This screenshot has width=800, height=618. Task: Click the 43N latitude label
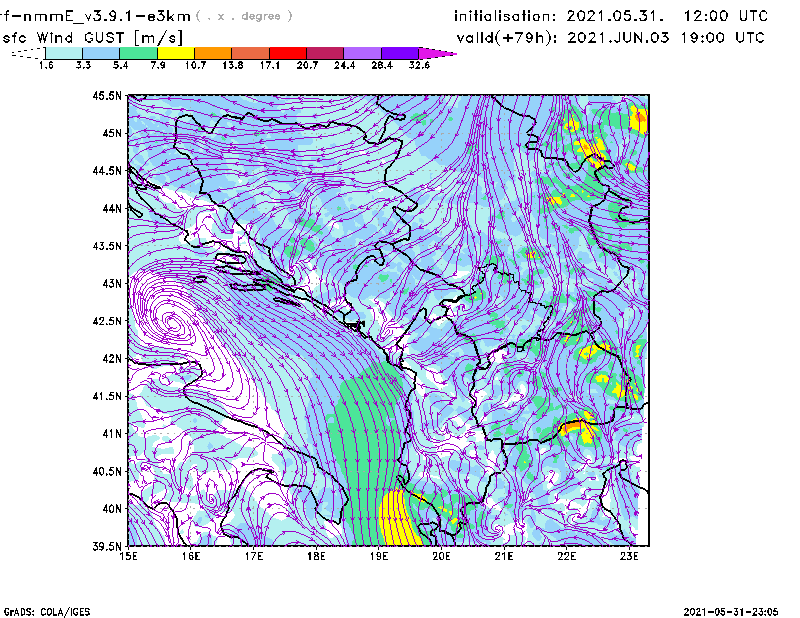click(x=112, y=283)
